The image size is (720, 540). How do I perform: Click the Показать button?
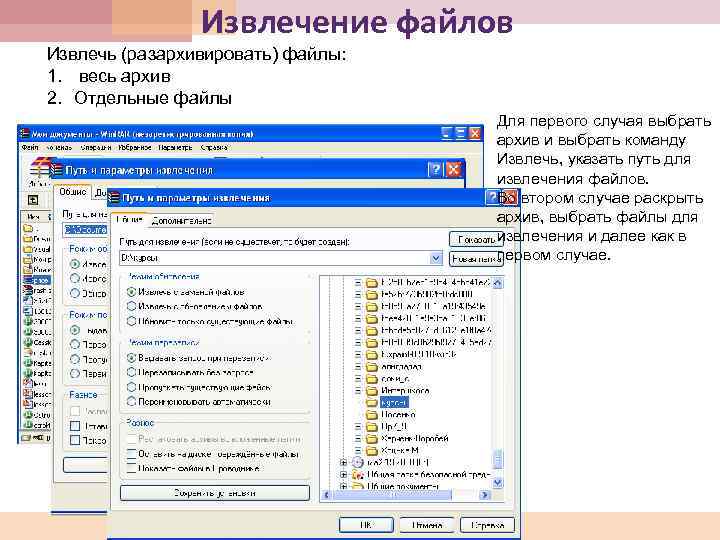click(x=476, y=239)
